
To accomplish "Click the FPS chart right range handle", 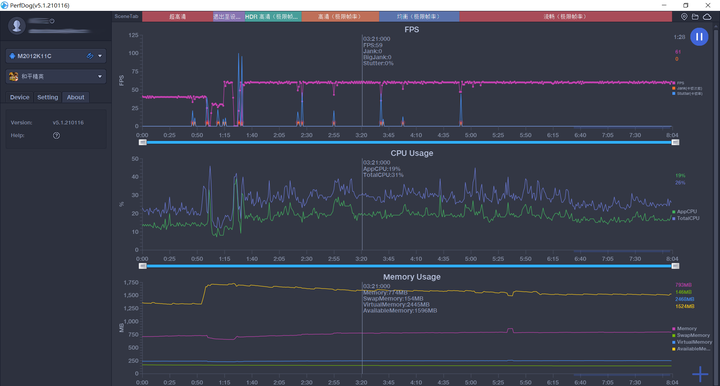I will coord(675,142).
